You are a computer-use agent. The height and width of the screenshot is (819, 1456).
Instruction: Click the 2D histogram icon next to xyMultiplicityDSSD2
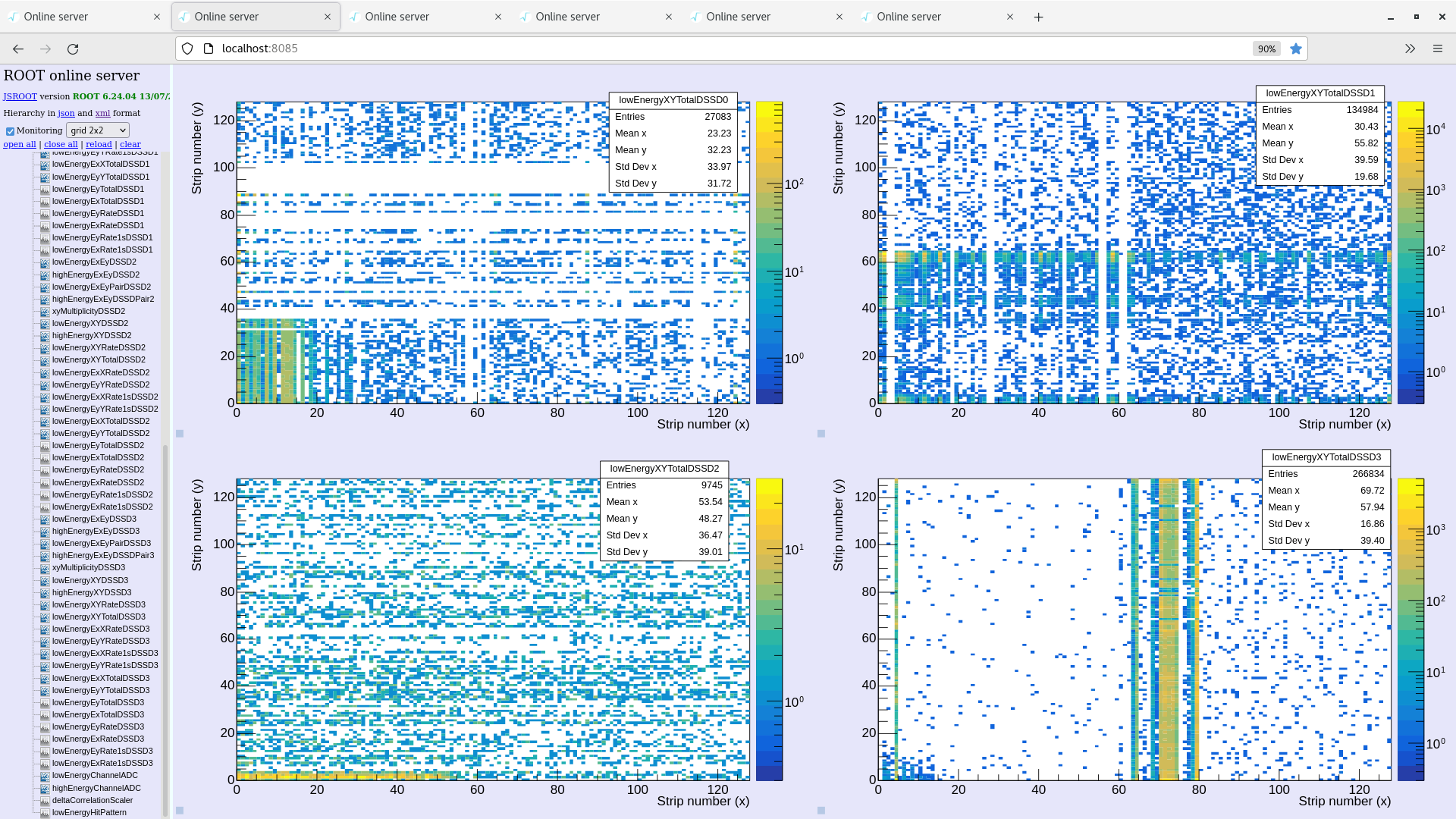coord(44,311)
